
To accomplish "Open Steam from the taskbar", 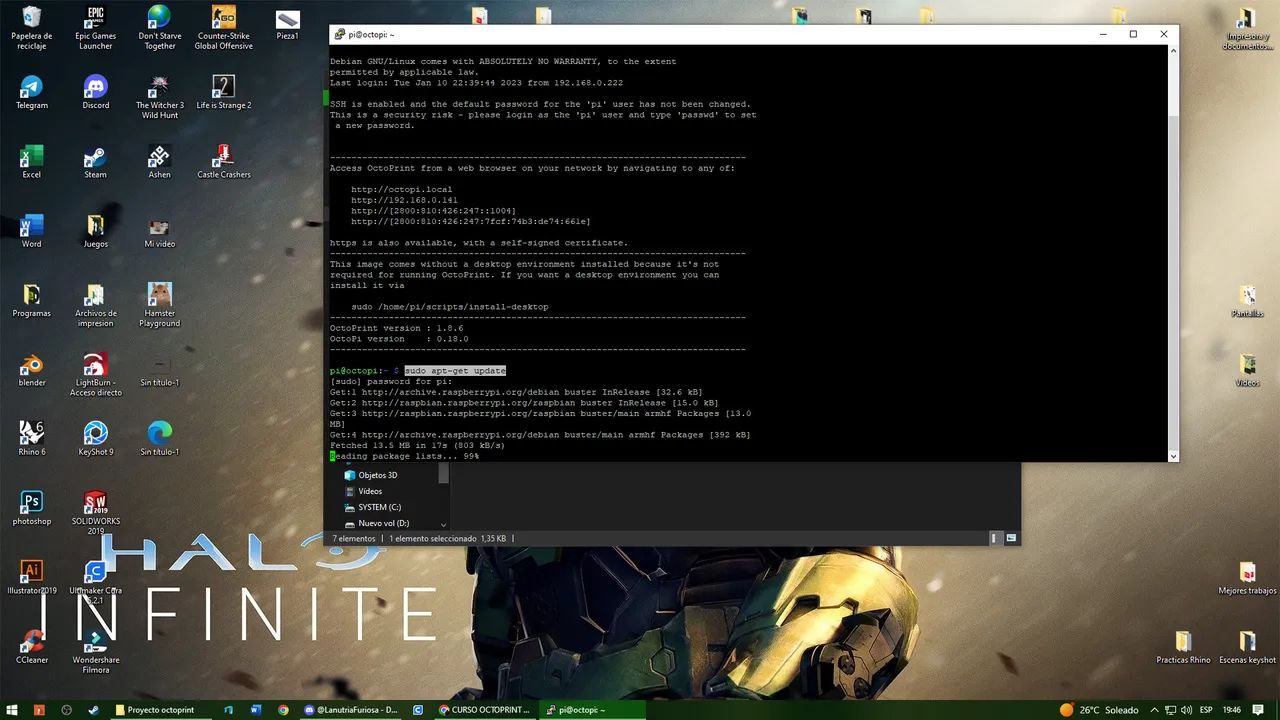I will [94, 710].
